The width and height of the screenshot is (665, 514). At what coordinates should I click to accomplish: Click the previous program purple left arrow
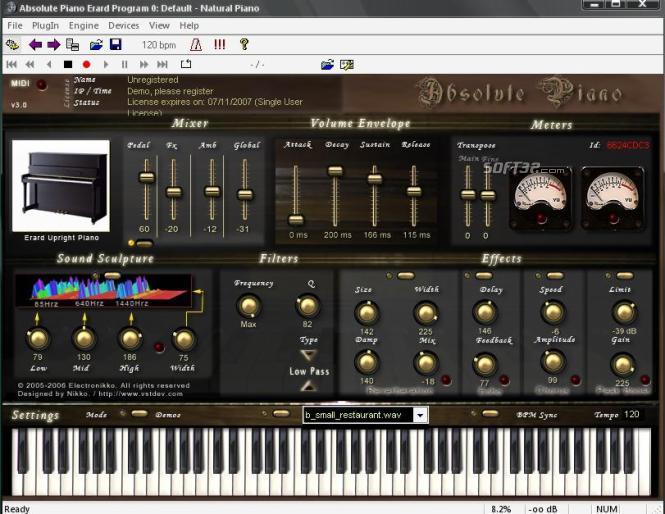point(35,44)
